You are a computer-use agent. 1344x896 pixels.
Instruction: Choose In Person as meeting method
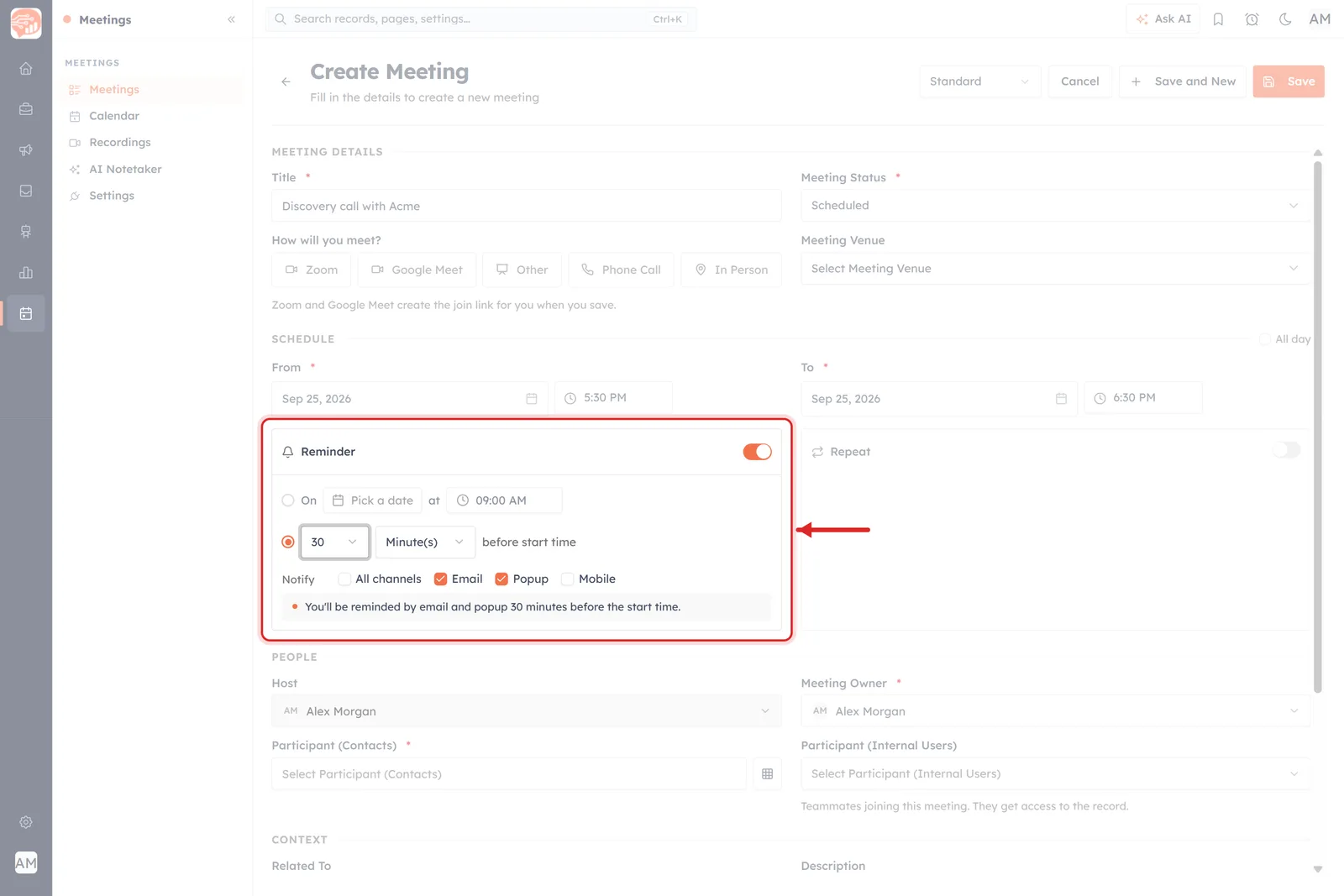click(731, 270)
